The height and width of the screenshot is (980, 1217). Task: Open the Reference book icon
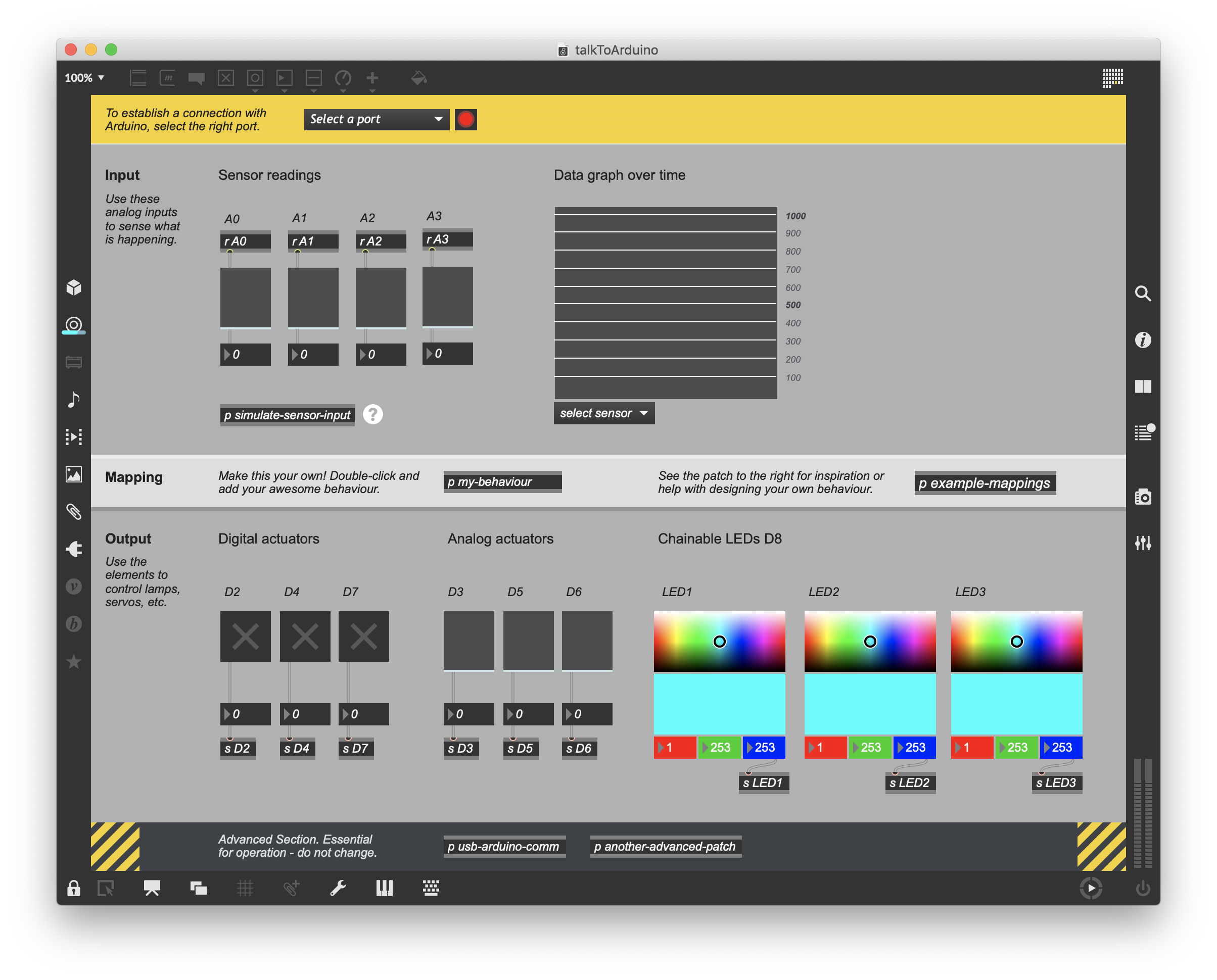(x=1143, y=386)
